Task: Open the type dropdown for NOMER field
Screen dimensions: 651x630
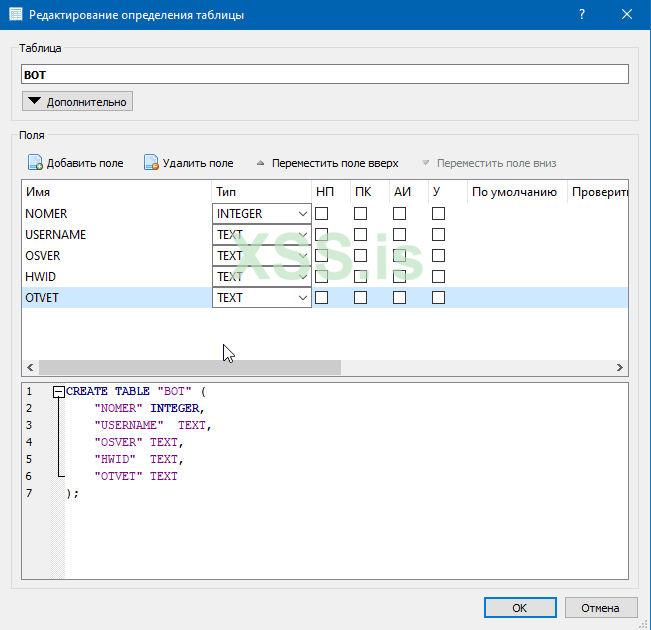Action: point(302,214)
